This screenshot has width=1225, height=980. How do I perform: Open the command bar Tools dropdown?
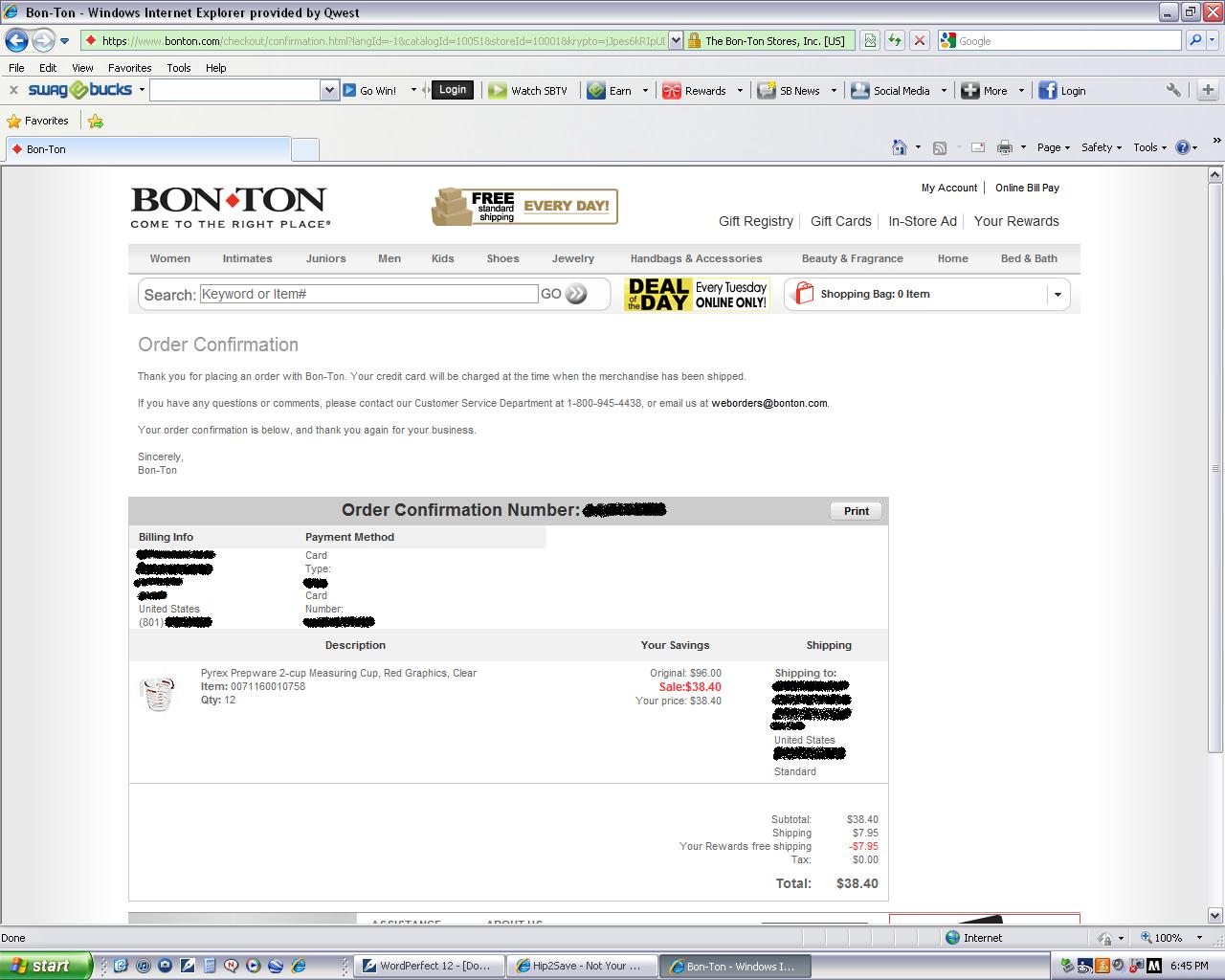(x=1150, y=147)
